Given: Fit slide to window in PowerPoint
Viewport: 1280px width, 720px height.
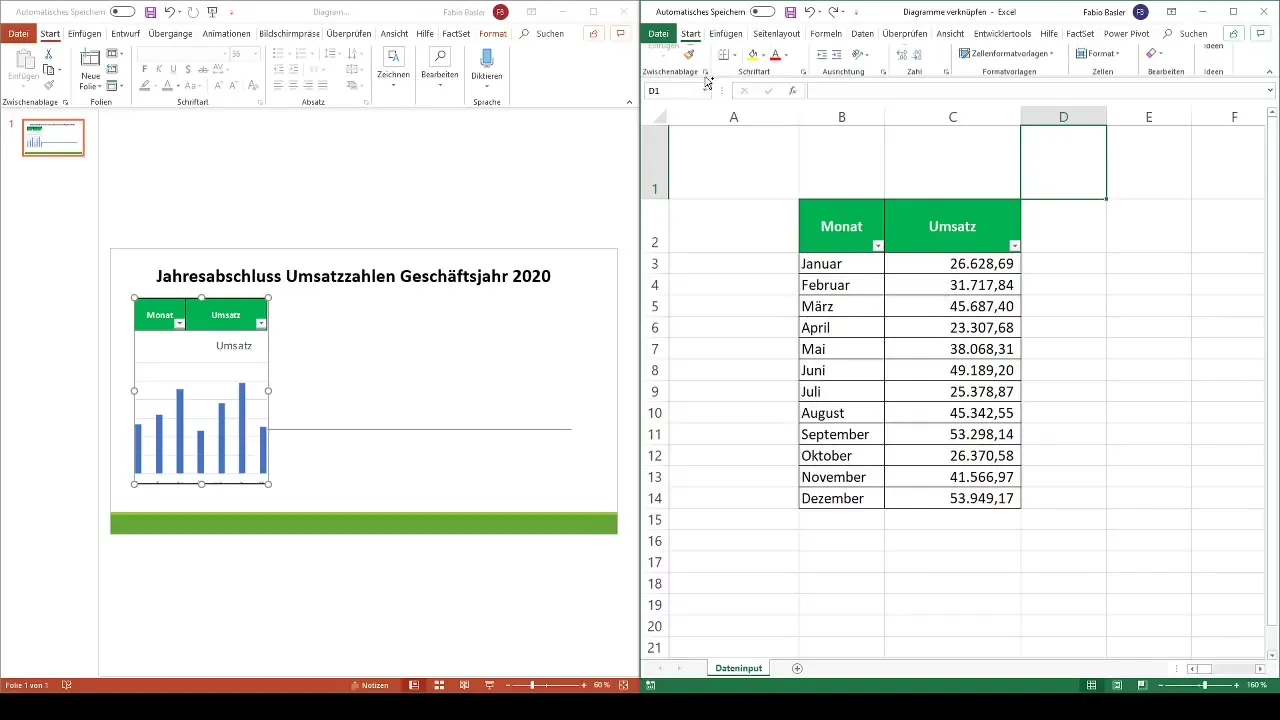Looking at the screenshot, I should tap(624, 685).
